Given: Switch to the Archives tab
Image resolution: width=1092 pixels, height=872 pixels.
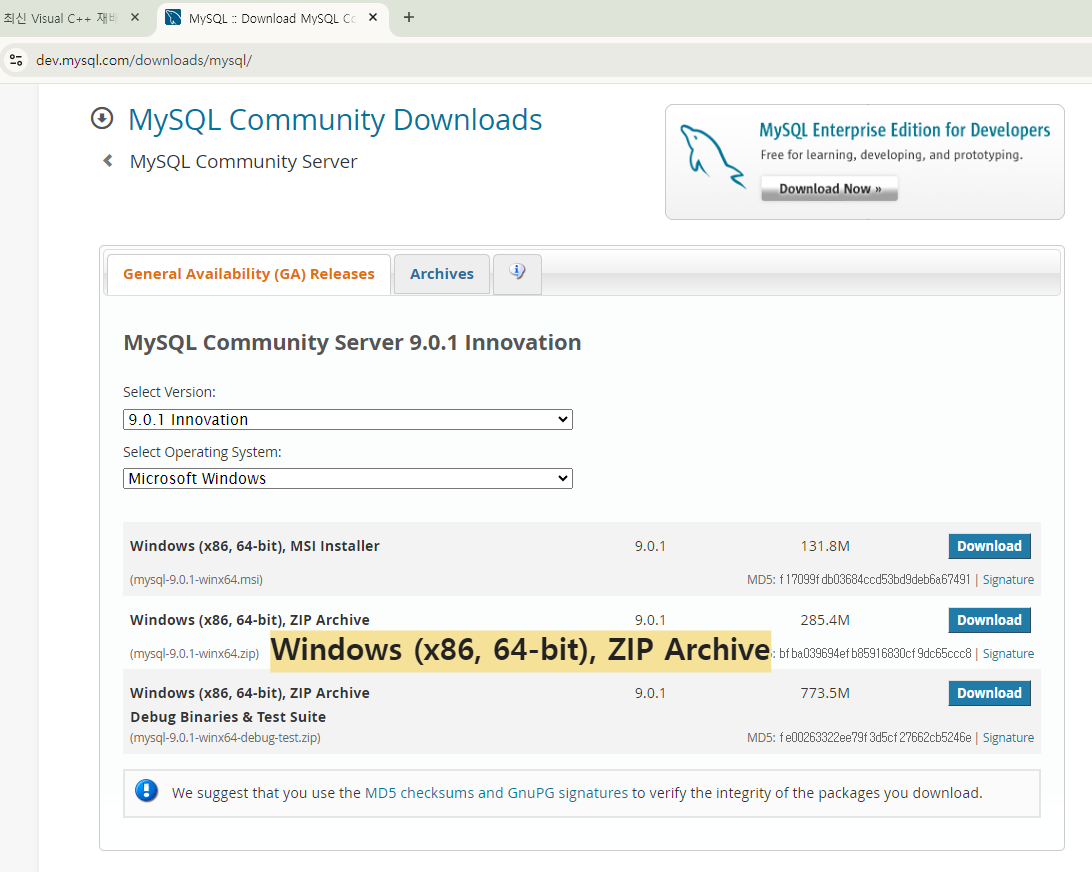Looking at the screenshot, I should point(442,274).
